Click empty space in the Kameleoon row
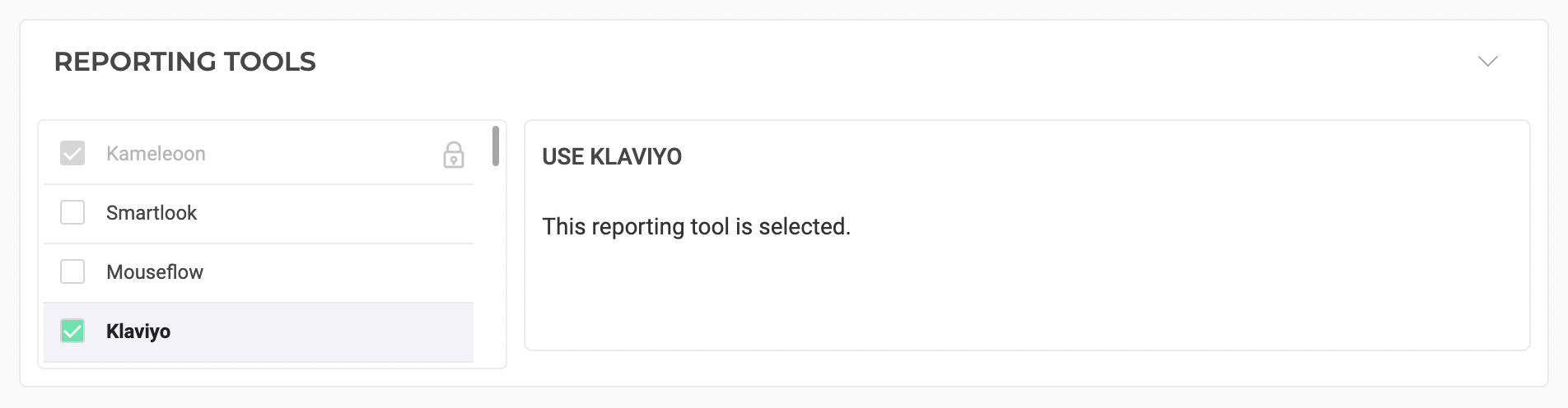Screen dimensions: 1568x408 (x=329, y=154)
